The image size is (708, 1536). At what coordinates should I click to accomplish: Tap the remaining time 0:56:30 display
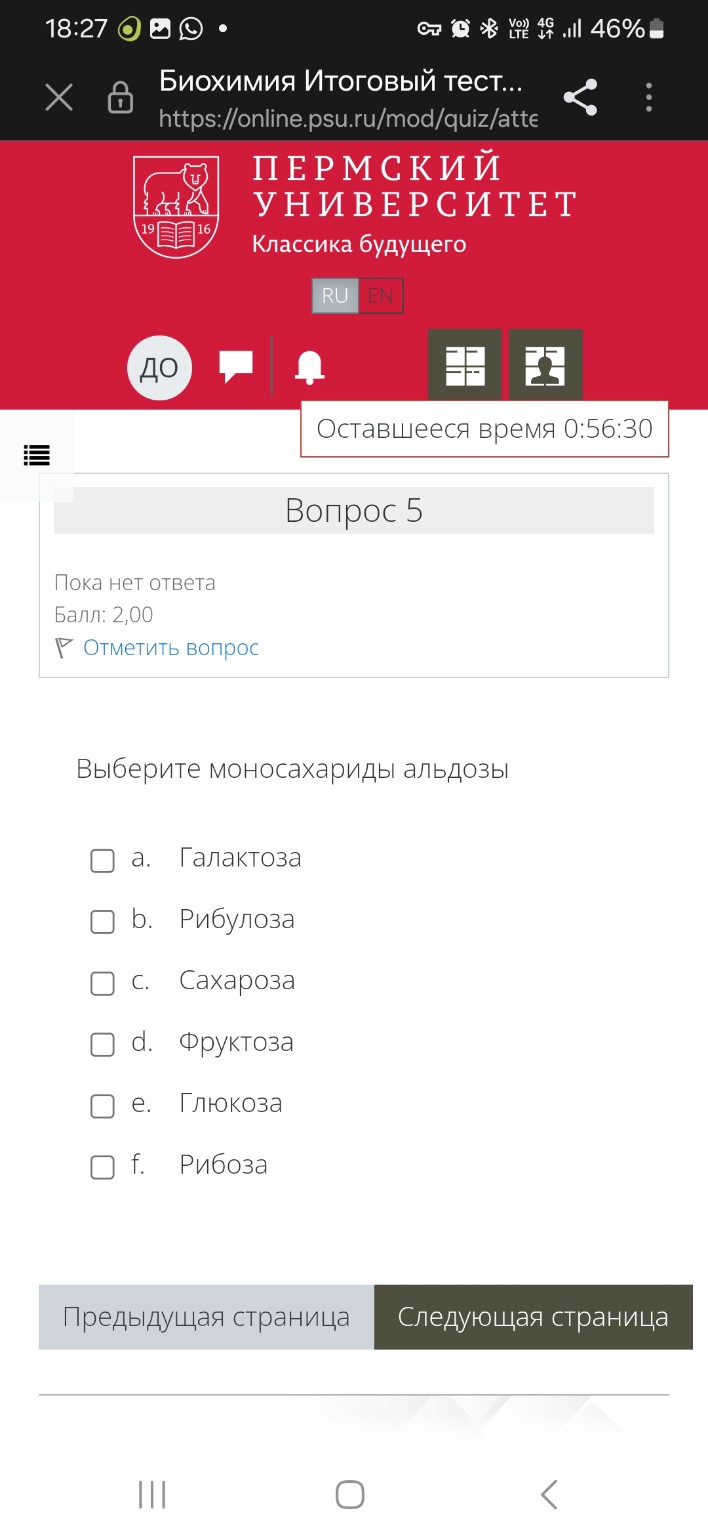pyautogui.click(x=483, y=429)
